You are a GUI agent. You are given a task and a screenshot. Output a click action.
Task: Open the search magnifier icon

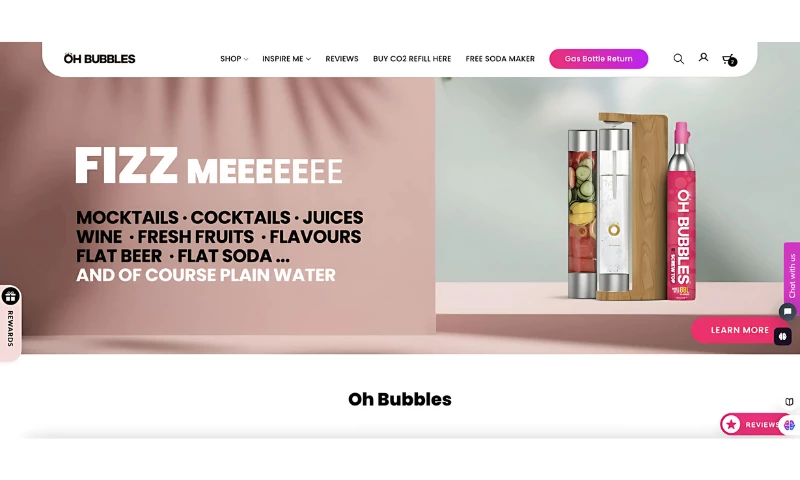click(x=678, y=59)
